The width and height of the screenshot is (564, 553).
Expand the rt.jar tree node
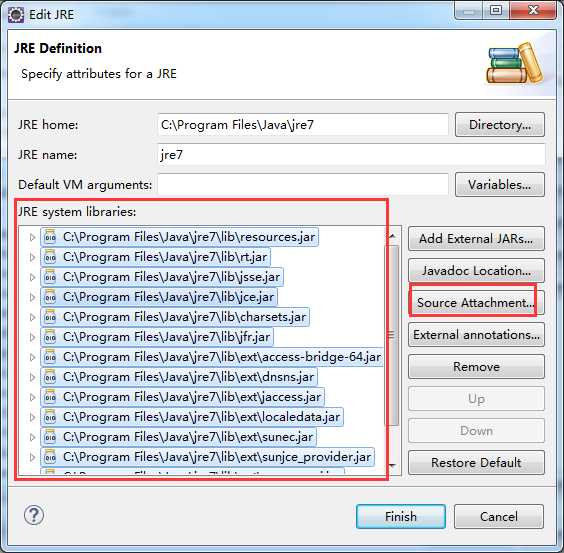pyautogui.click(x=32, y=257)
